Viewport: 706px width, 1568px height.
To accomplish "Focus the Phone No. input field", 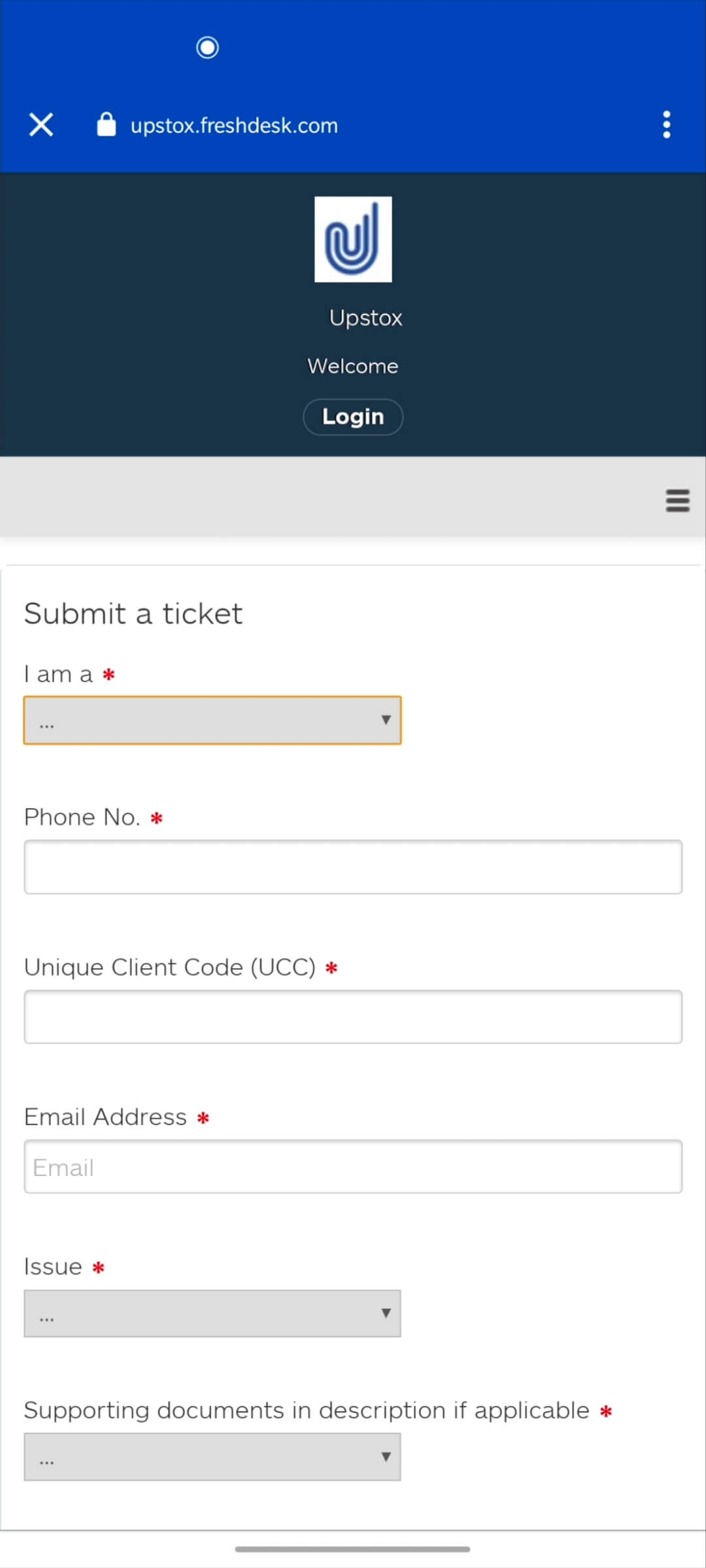I will pyautogui.click(x=353, y=867).
